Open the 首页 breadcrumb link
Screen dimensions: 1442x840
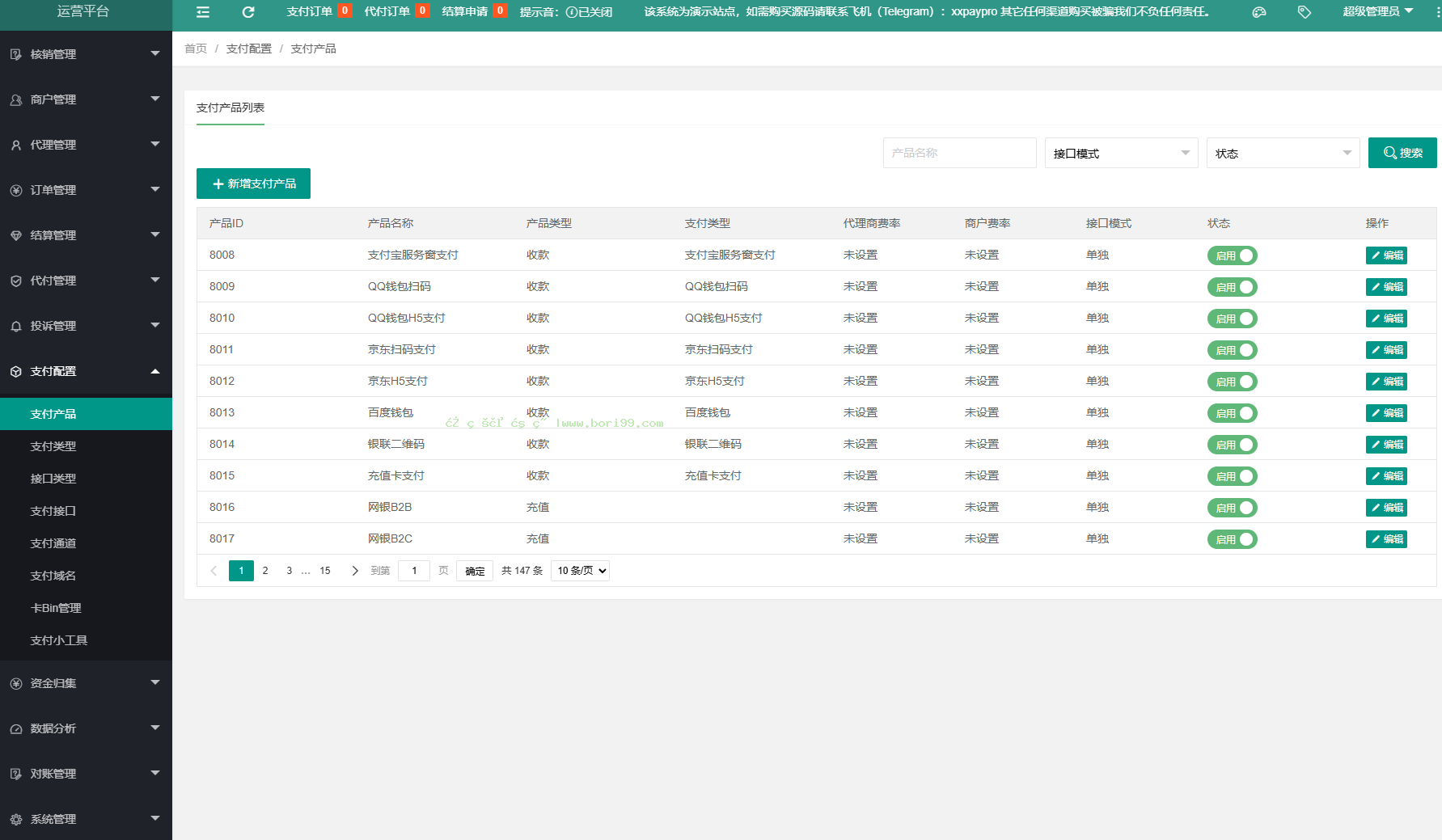pyautogui.click(x=196, y=49)
